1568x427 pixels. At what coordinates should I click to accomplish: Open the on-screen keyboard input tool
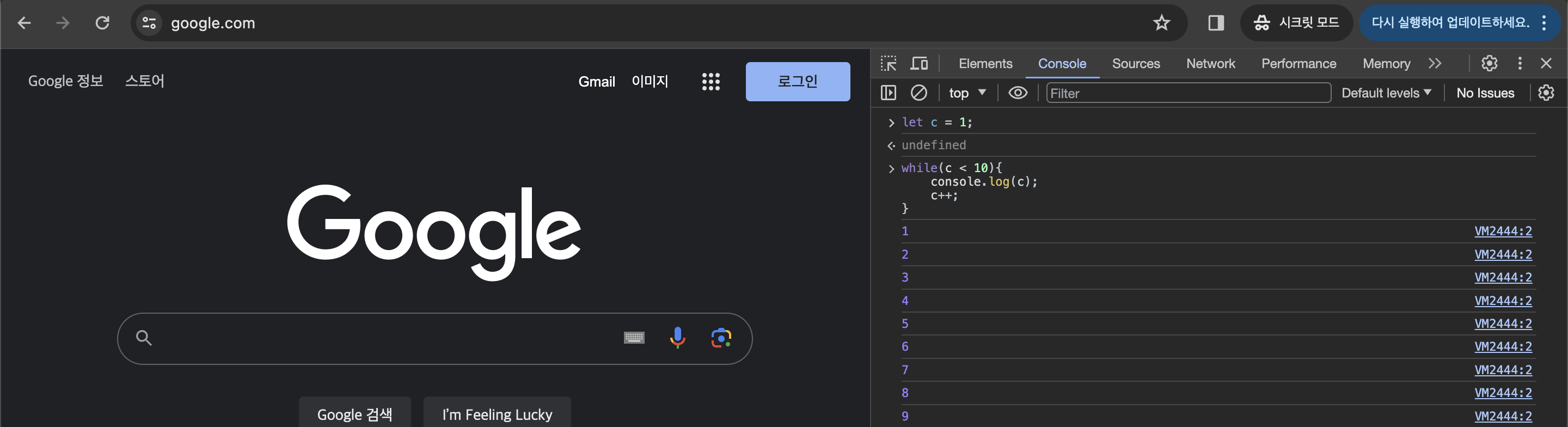(634, 338)
